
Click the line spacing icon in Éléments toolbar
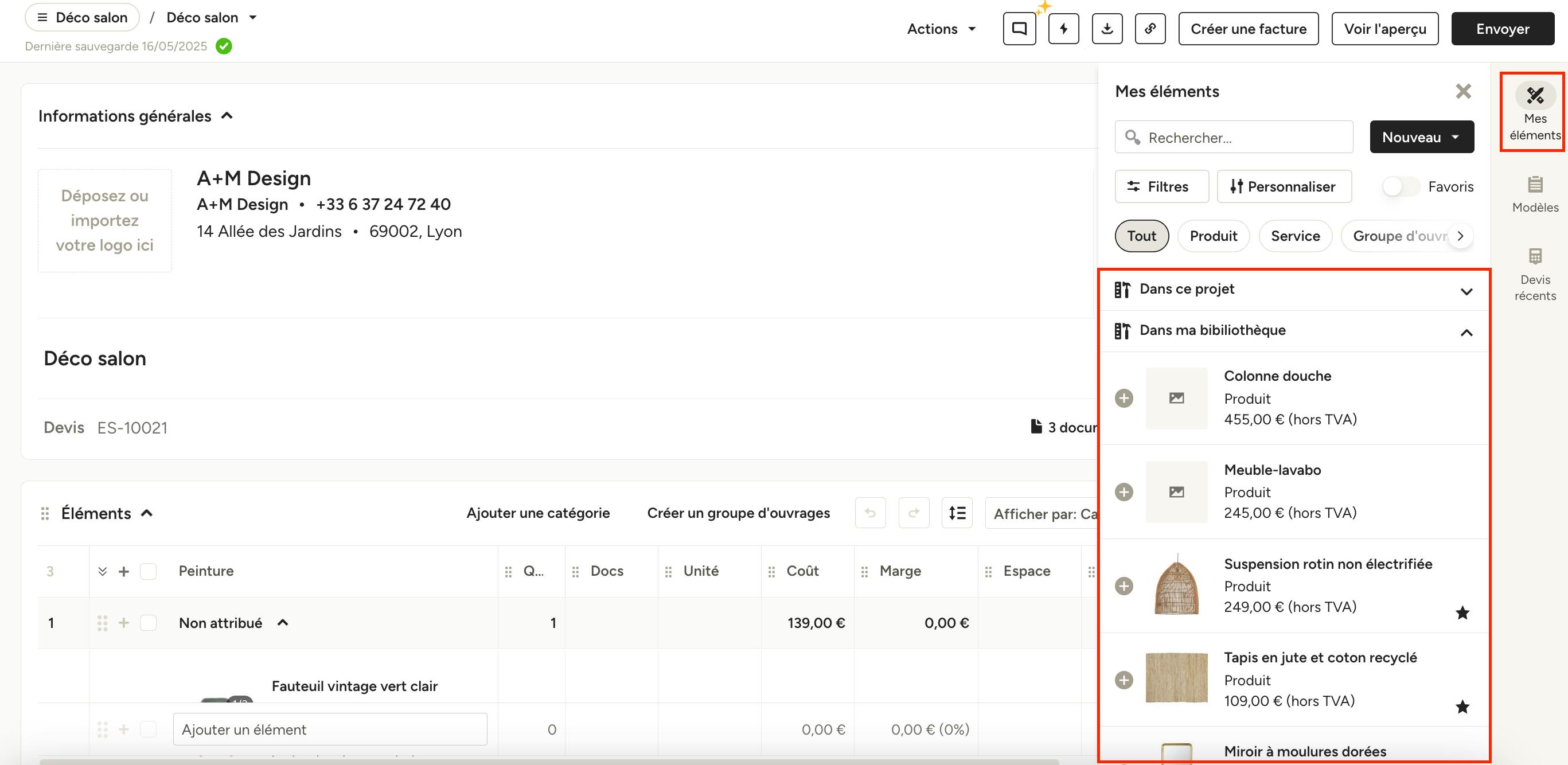pyautogui.click(x=957, y=513)
